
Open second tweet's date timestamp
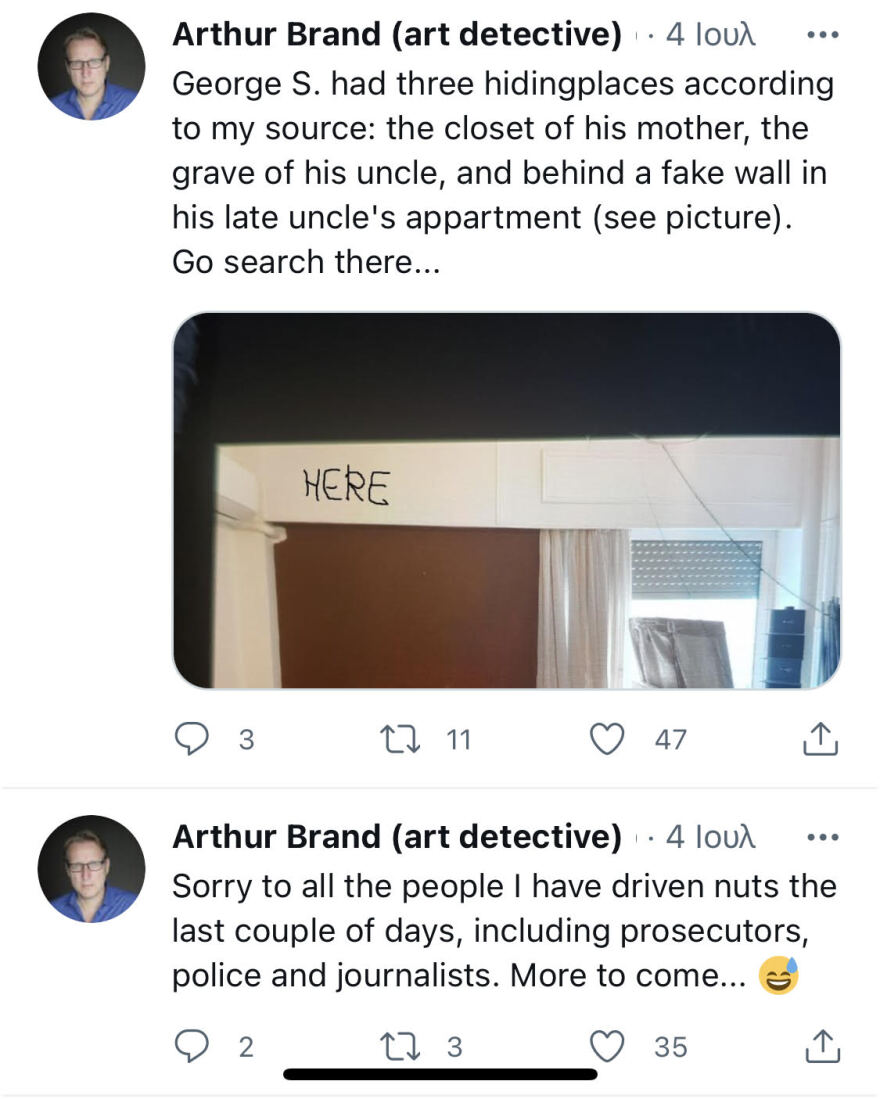711,837
